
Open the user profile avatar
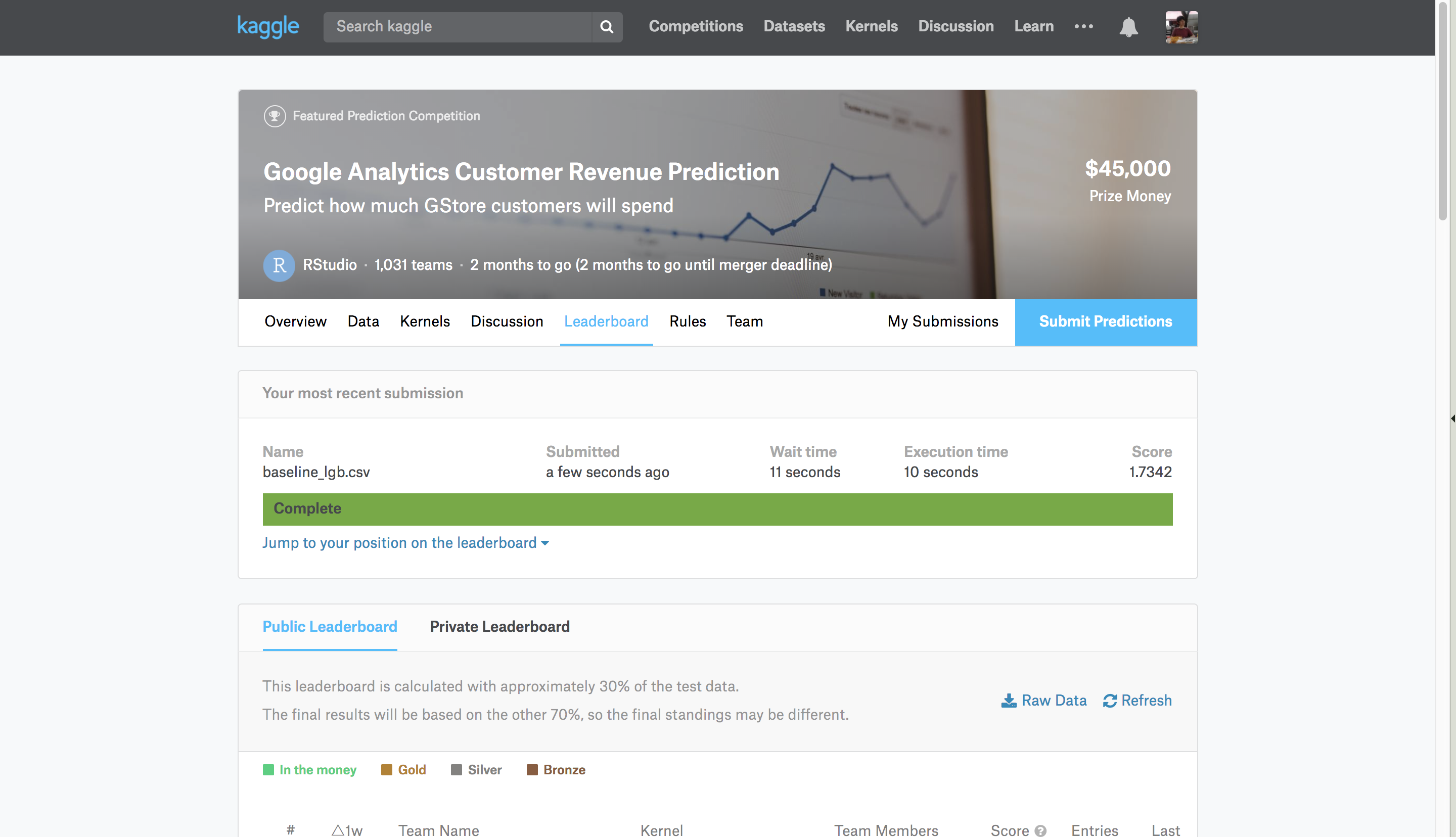coord(1181,26)
